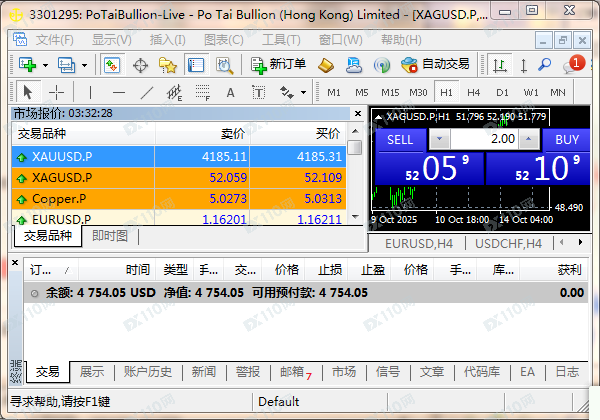The height and width of the screenshot is (420, 600).
Task: Open the Navigator star folder icon
Action: point(167,64)
